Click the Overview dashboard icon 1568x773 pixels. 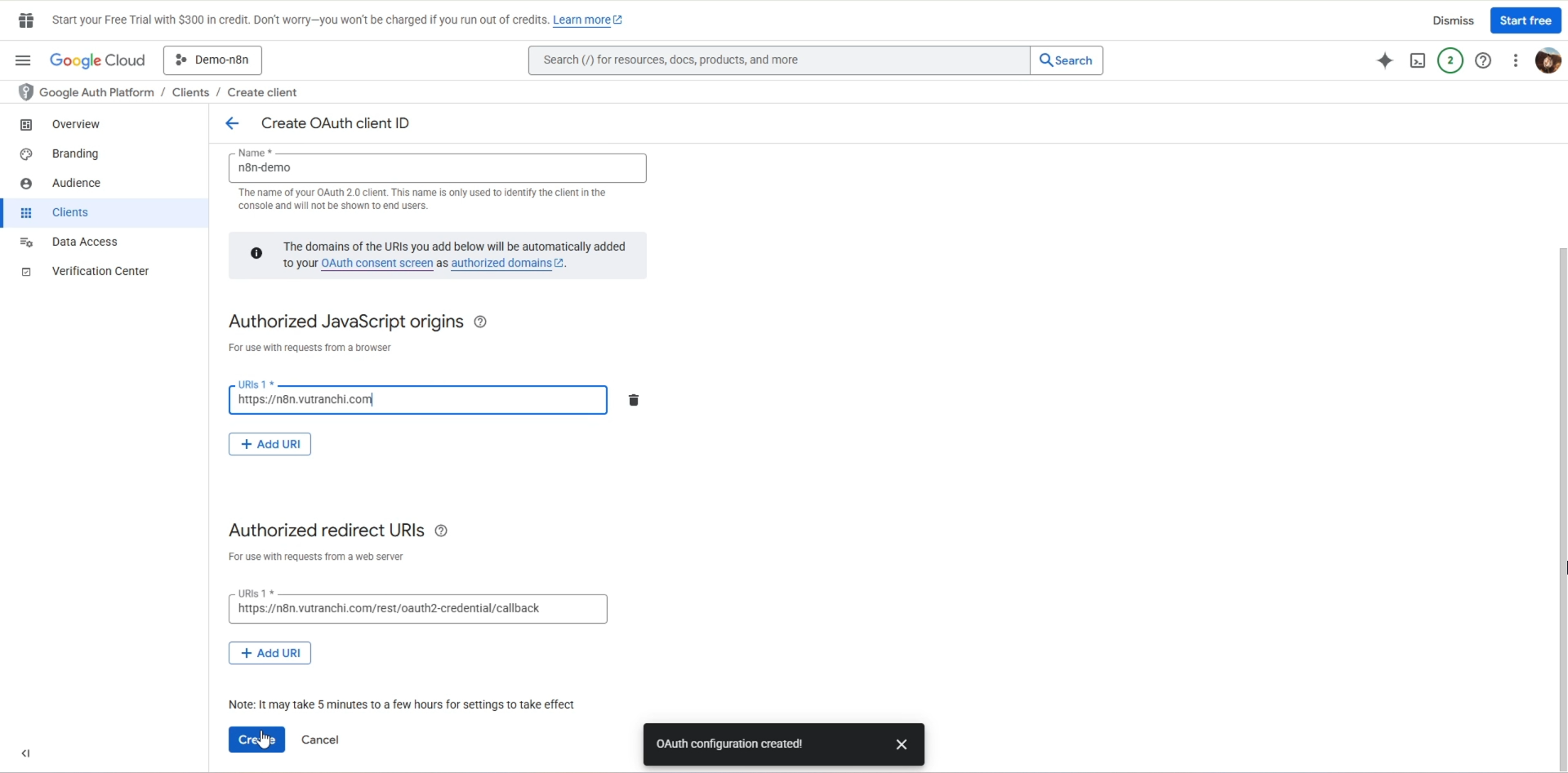(x=26, y=125)
